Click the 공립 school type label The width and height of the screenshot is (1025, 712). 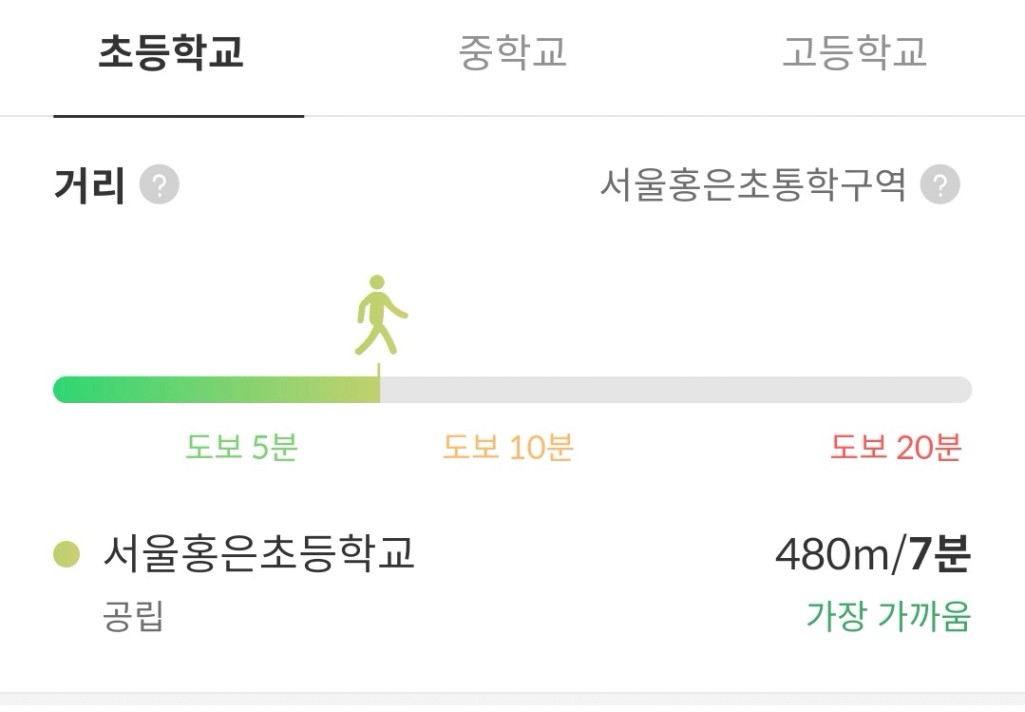pyautogui.click(x=133, y=617)
